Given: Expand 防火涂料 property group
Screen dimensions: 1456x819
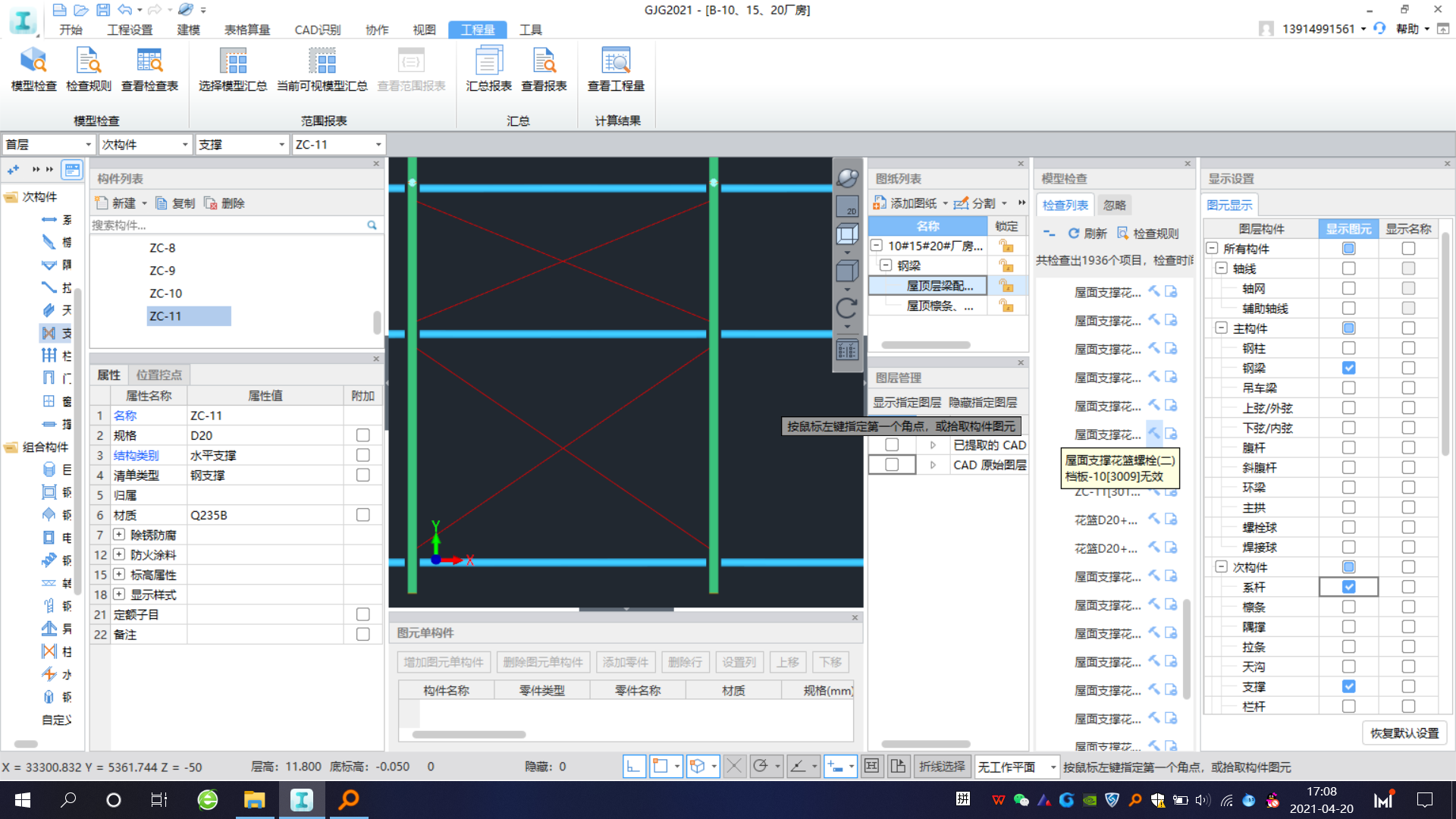Looking at the screenshot, I should pos(119,554).
